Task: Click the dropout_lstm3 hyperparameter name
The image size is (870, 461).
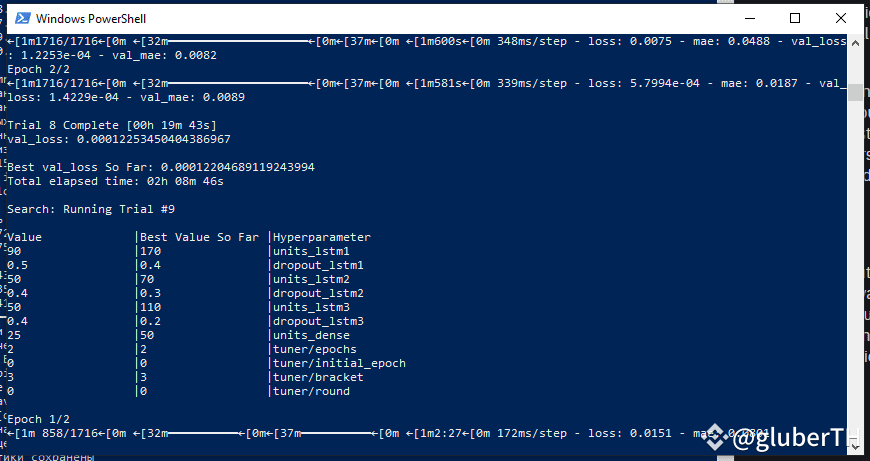Action: (318, 321)
